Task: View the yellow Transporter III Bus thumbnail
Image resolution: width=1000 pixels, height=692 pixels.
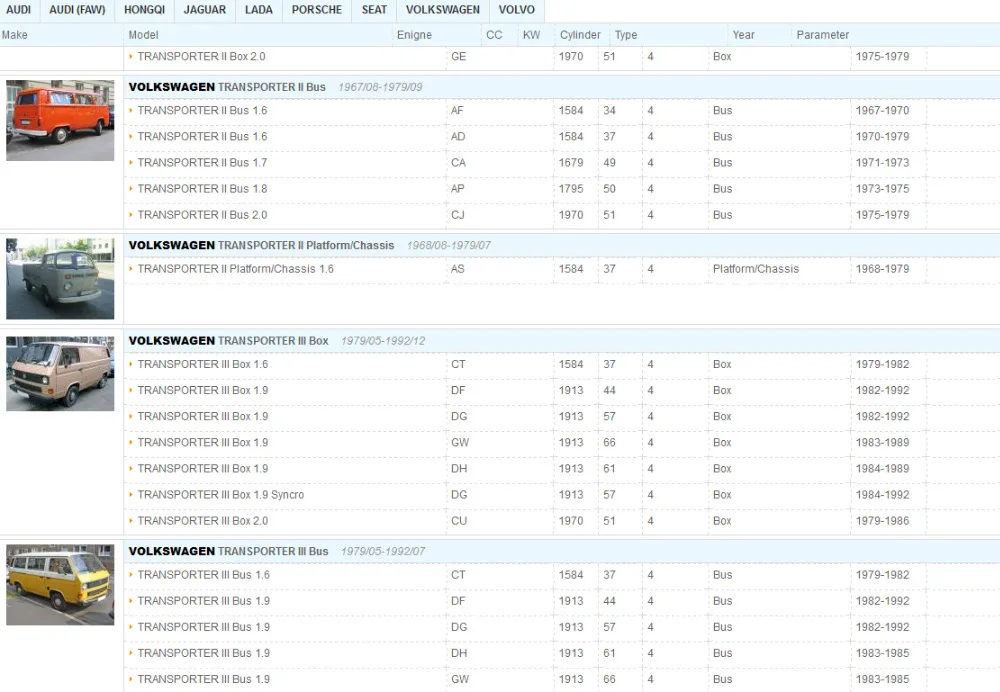Action: pyautogui.click(x=60, y=585)
